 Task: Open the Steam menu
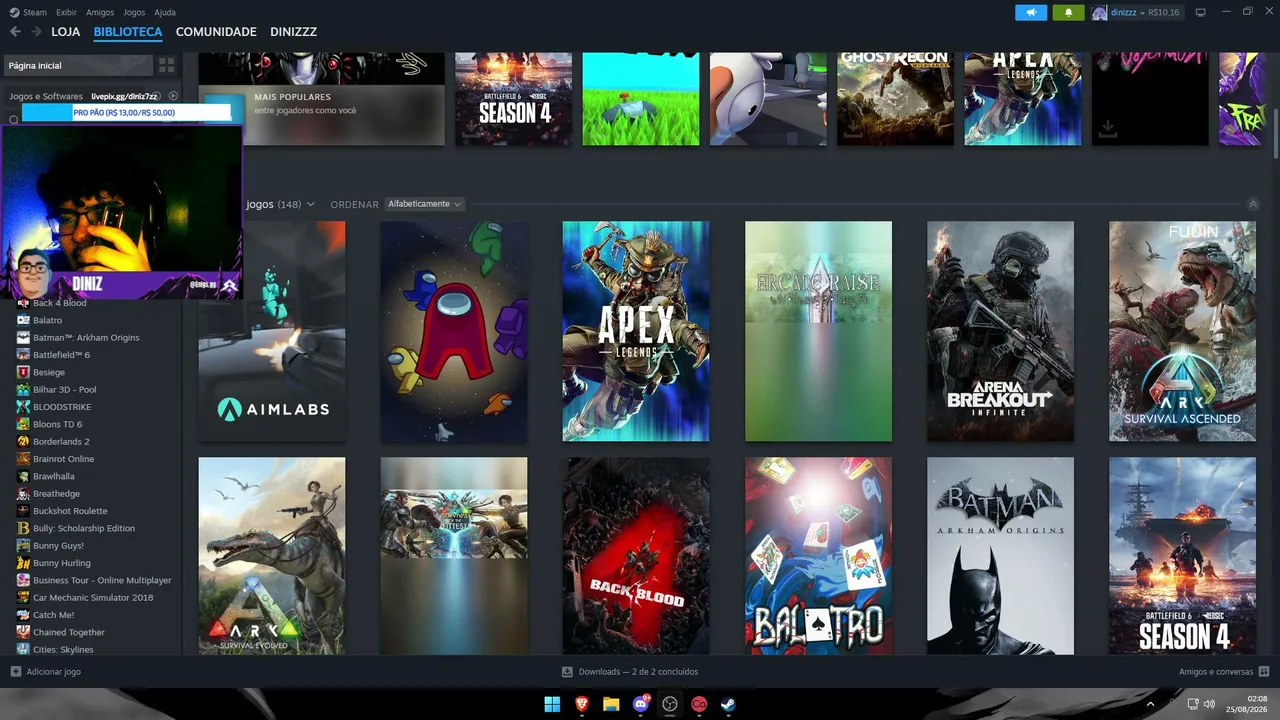[x=29, y=12]
